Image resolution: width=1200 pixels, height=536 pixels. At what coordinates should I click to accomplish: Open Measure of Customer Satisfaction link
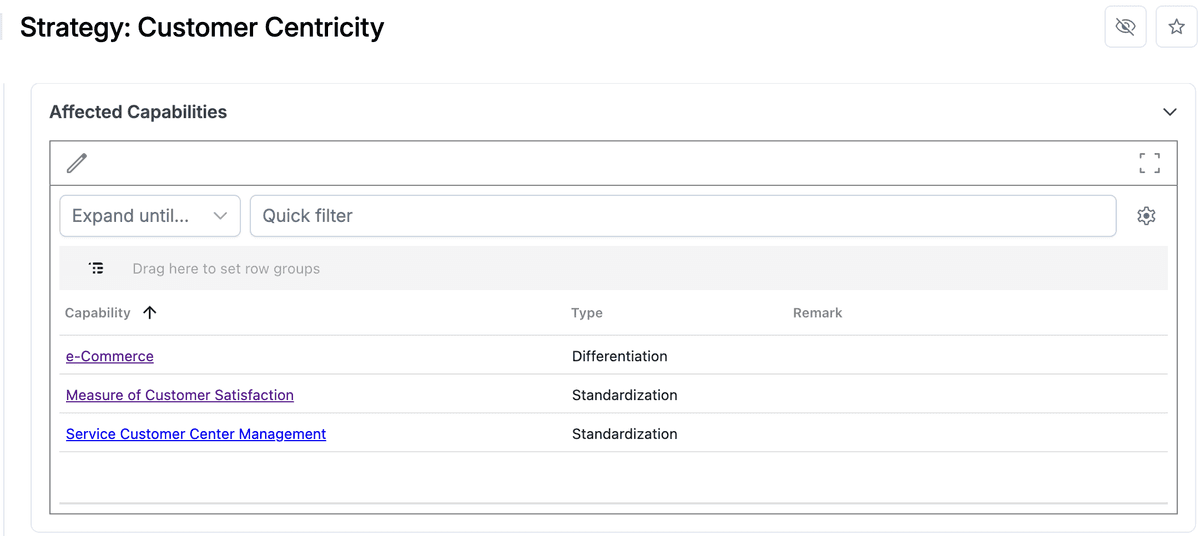pos(180,395)
